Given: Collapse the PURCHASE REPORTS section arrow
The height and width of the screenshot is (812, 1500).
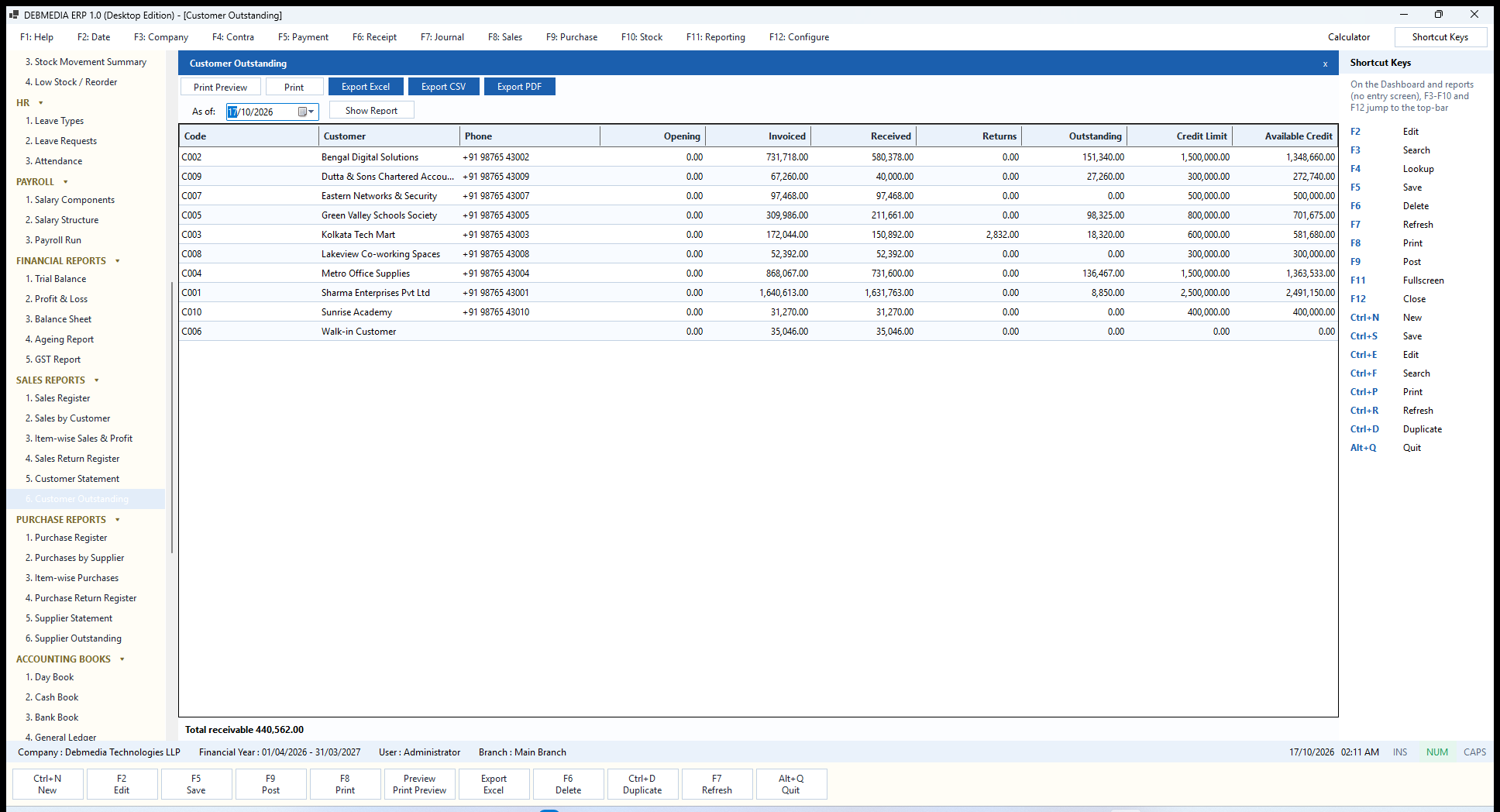Looking at the screenshot, I should [118, 520].
